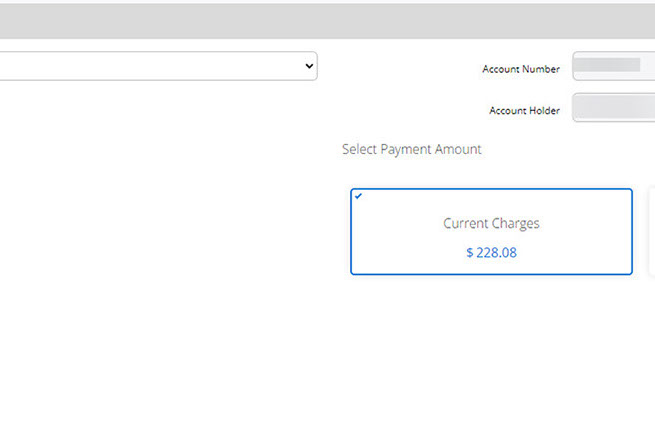Click the "Account Number" label
Viewport: 655px width, 421px height.
pyautogui.click(x=520, y=69)
